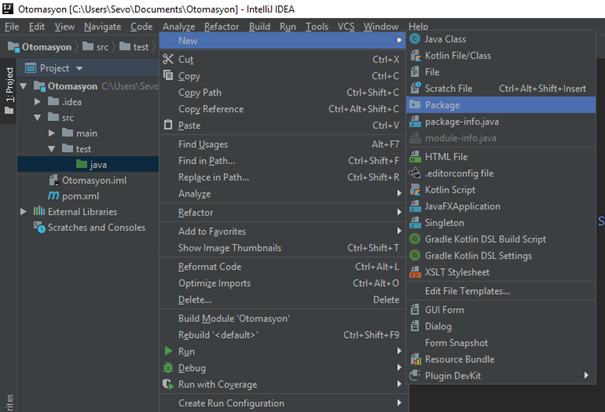Click the Gradle Kotlin DSL Build Script icon
The image size is (605, 412).
415,239
